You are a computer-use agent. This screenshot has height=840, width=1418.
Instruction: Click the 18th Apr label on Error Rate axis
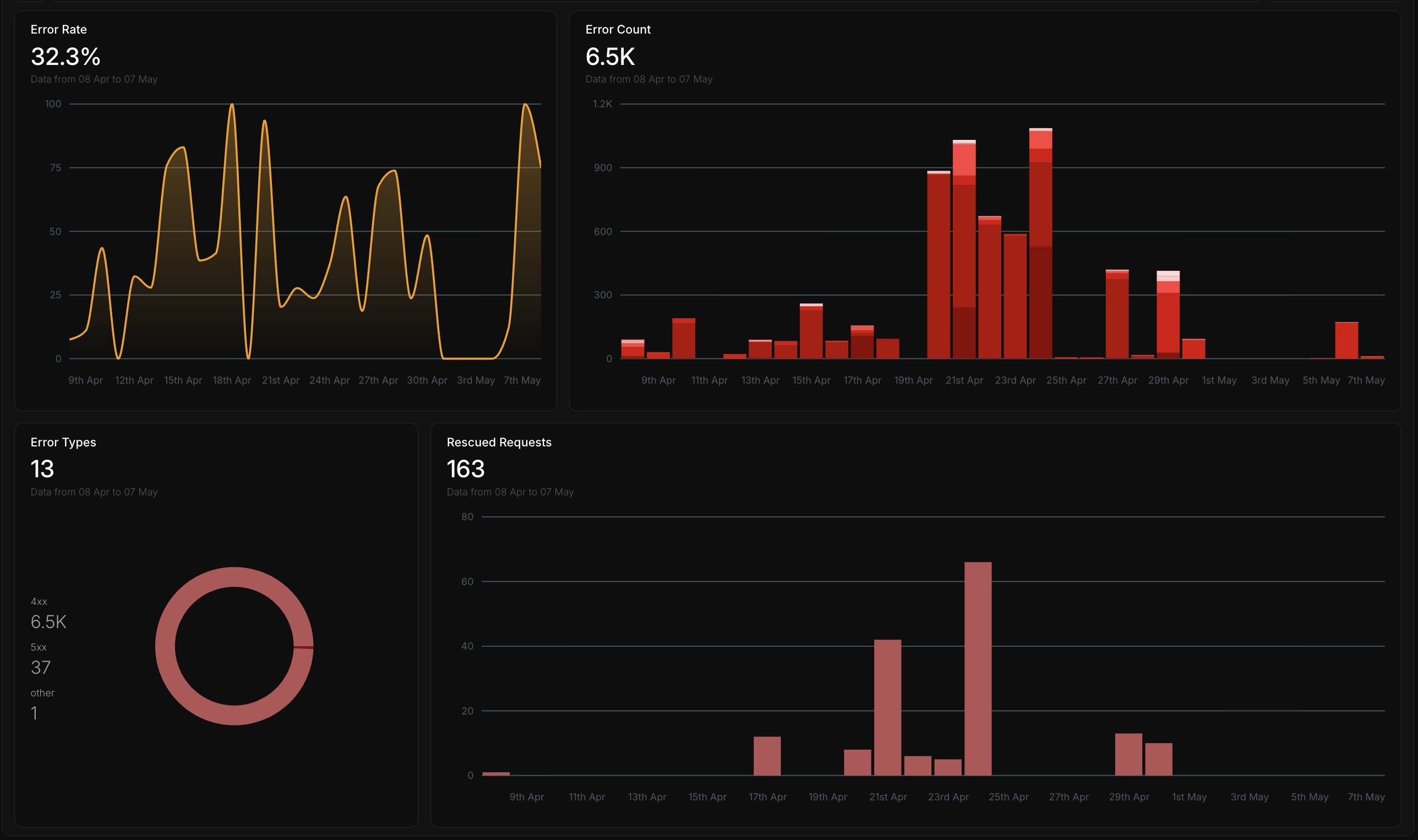(232, 380)
